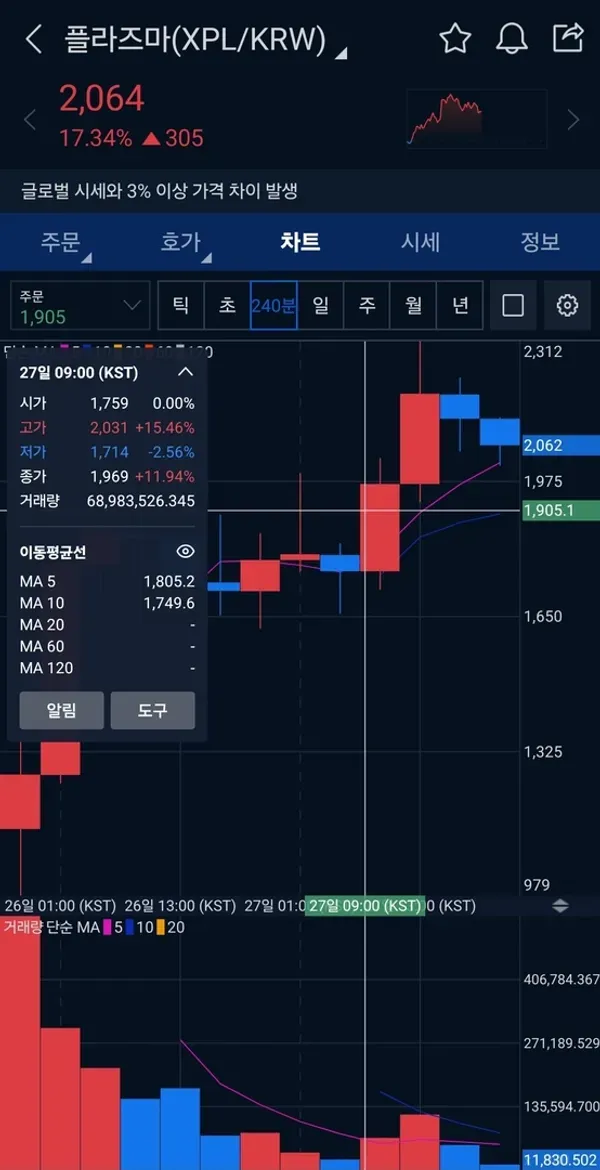Select the 월 monthly interval
Image resolution: width=600 pixels, height=1170 pixels.
413,305
